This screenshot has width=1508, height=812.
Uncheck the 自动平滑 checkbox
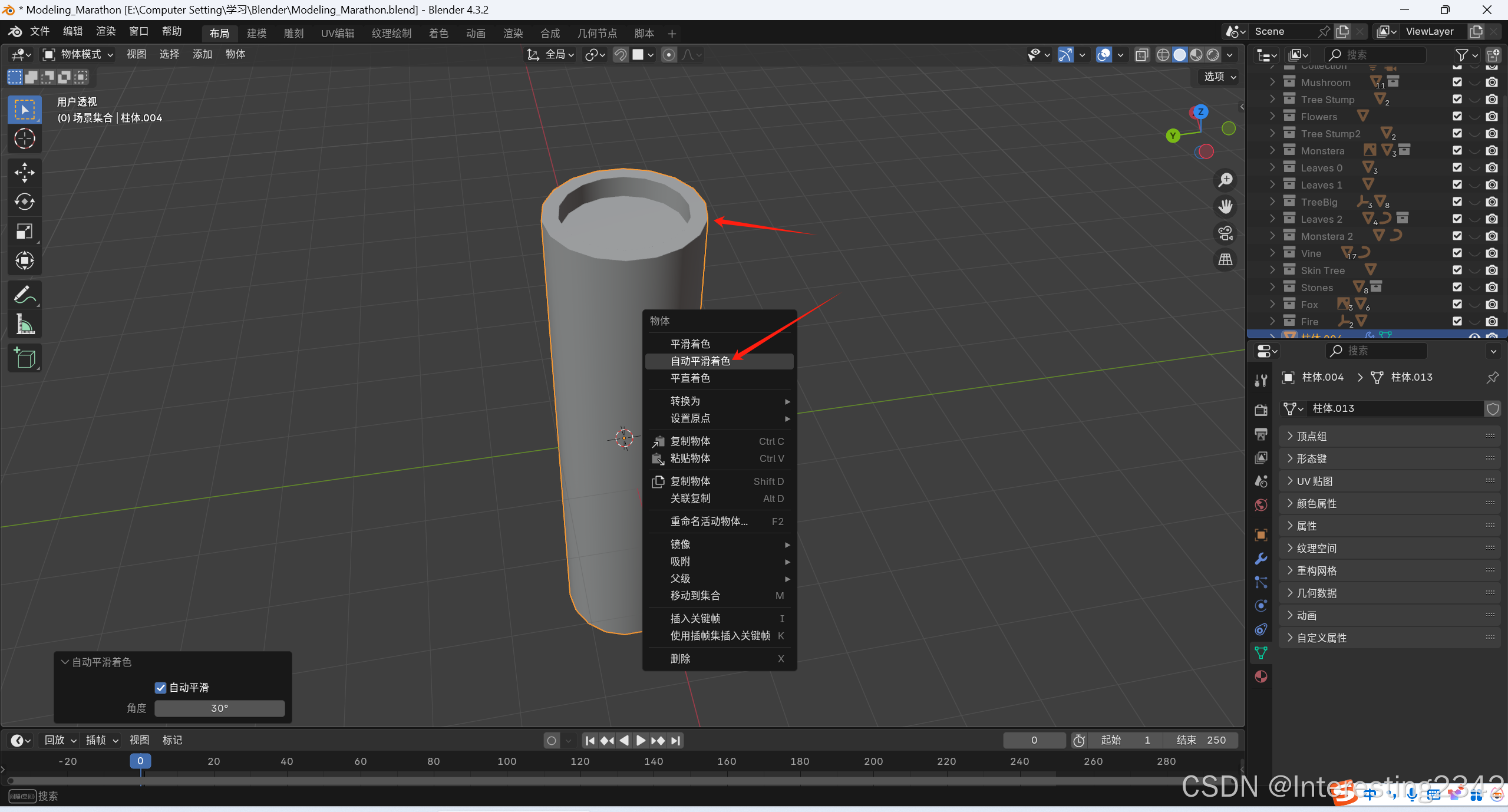(x=160, y=688)
